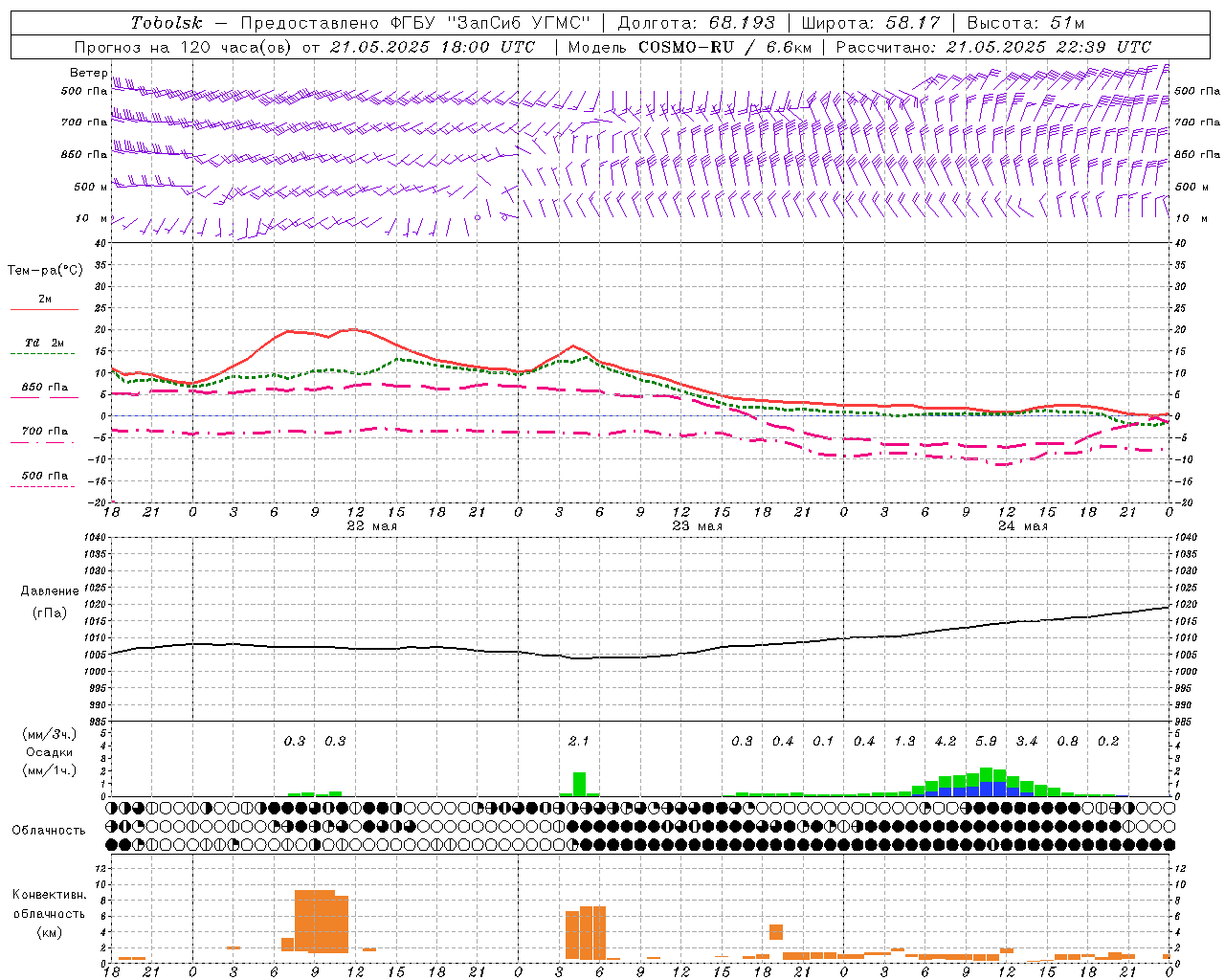Click the "2.1" precipitation total value
The height and width of the screenshot is (980, 1225).
point(578,741)
